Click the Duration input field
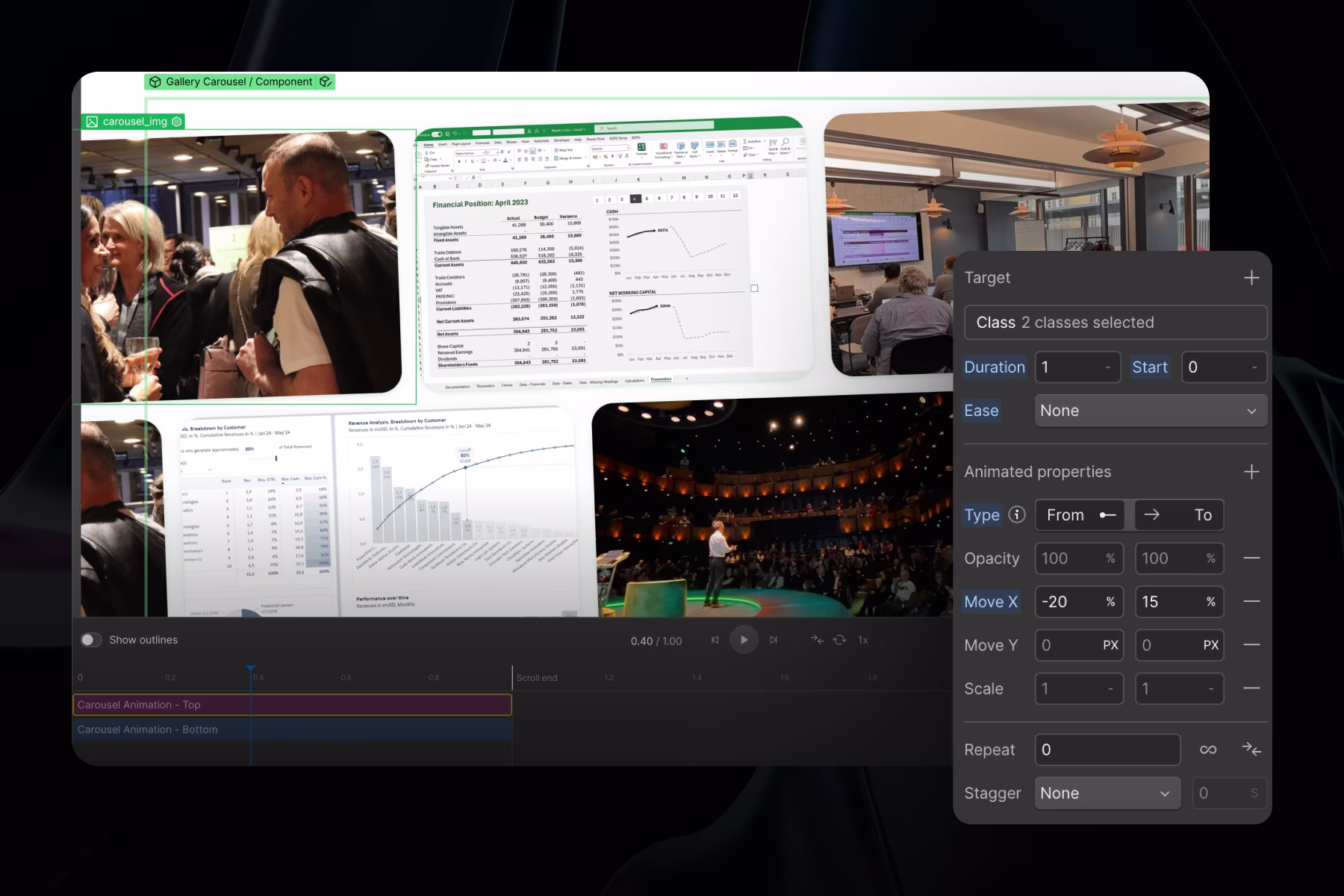The image size is (1344, 896). 1077,367
